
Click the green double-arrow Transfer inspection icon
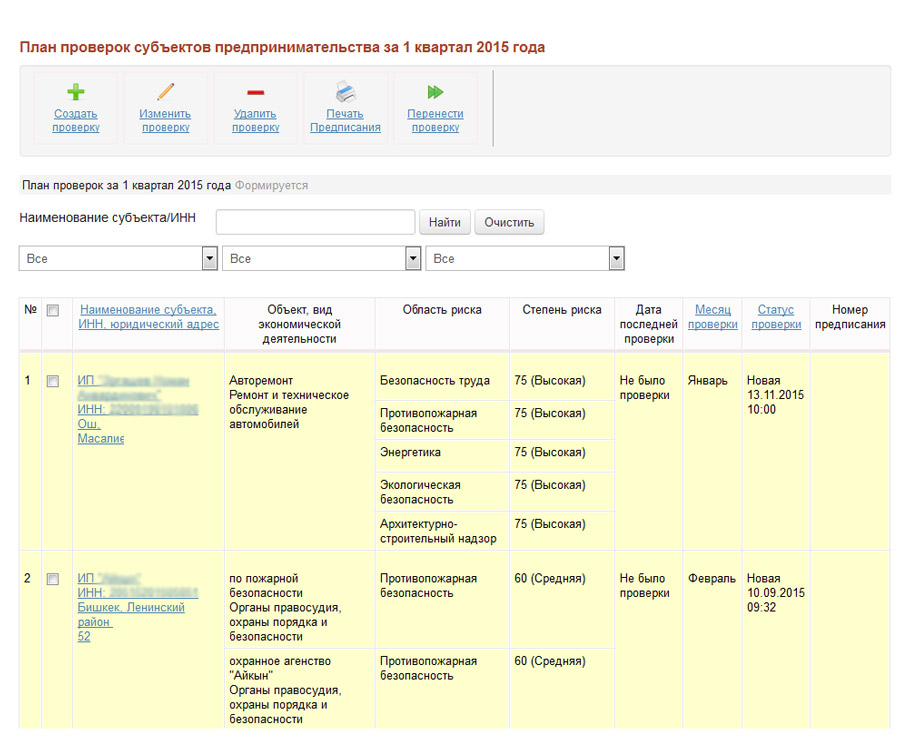(436, 92)
